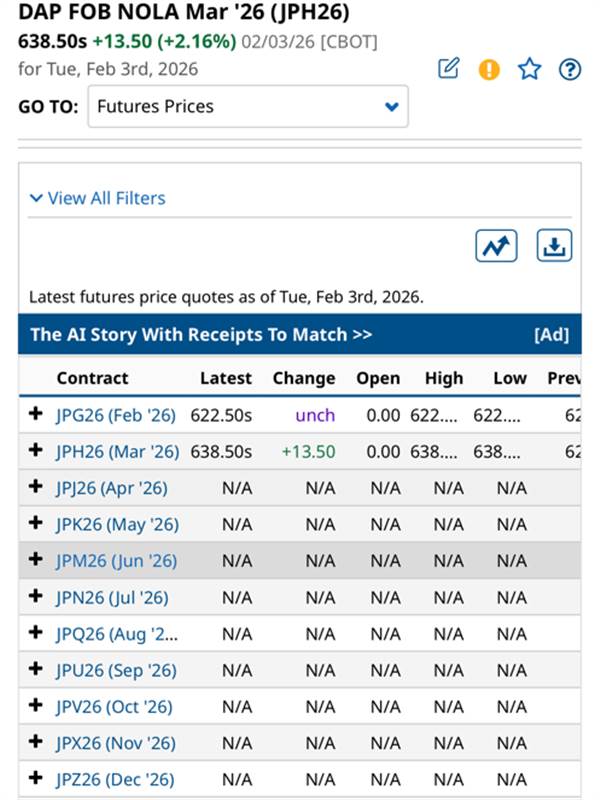
Task: Expand the JPM26 (Jun '26) row plus icon
Action: tap(37, 560)
